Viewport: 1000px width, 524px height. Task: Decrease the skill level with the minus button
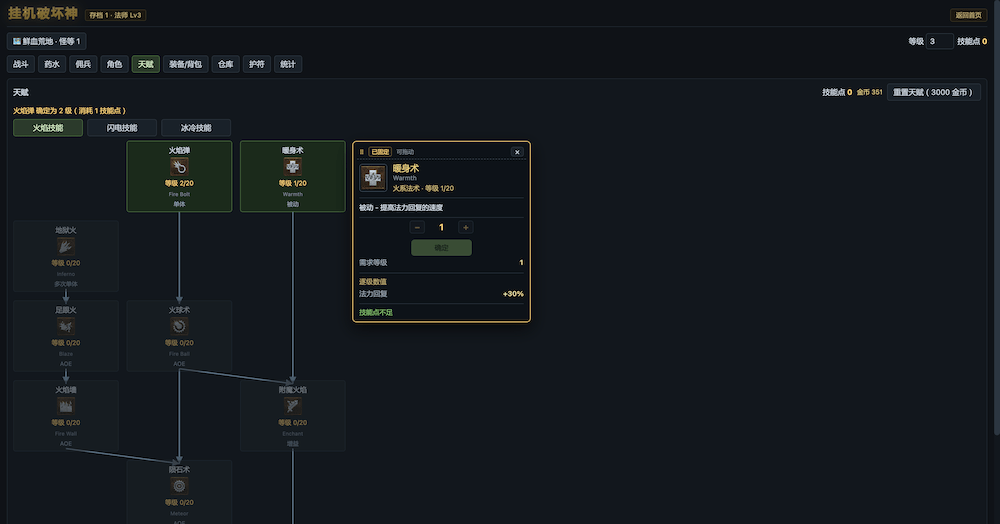click(417, 227)
